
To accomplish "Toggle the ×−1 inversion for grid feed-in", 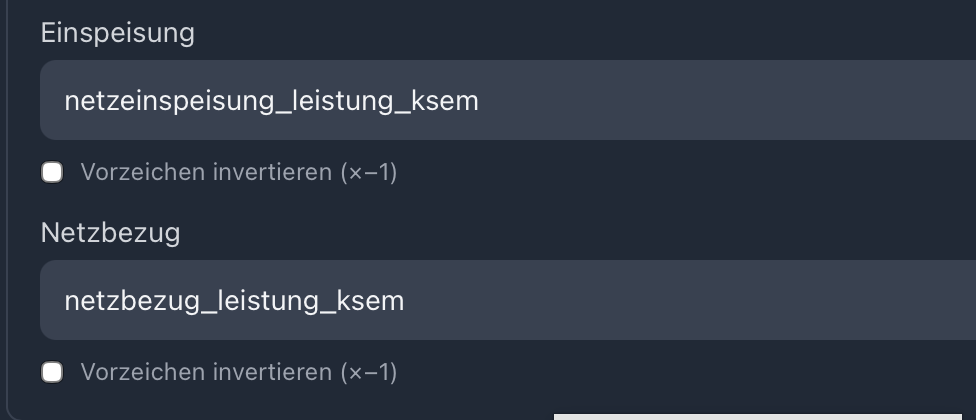I will point(52,172).
